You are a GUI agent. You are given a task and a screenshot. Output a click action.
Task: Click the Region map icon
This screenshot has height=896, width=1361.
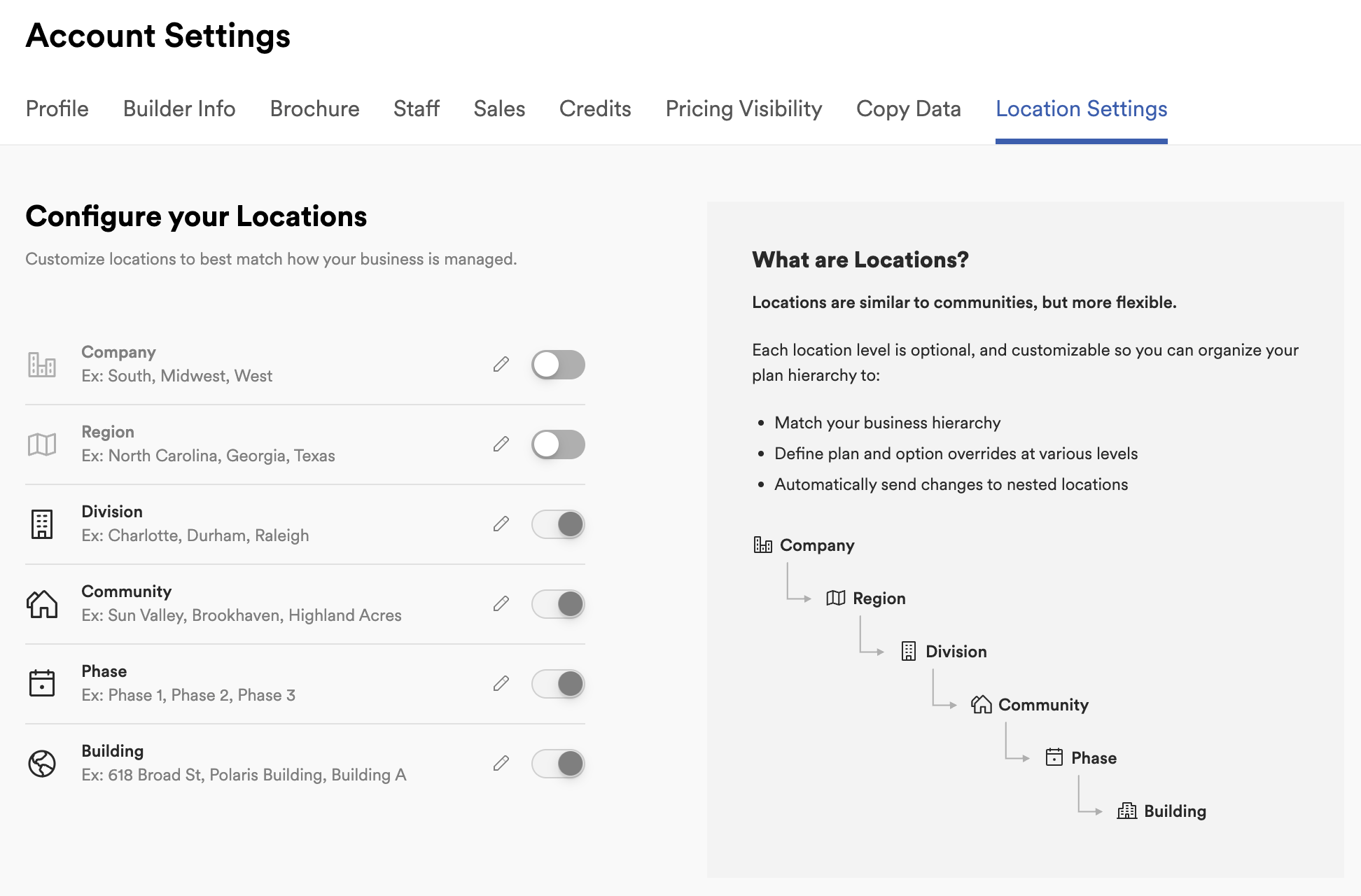pyautogui.click(x=41, y=442)
